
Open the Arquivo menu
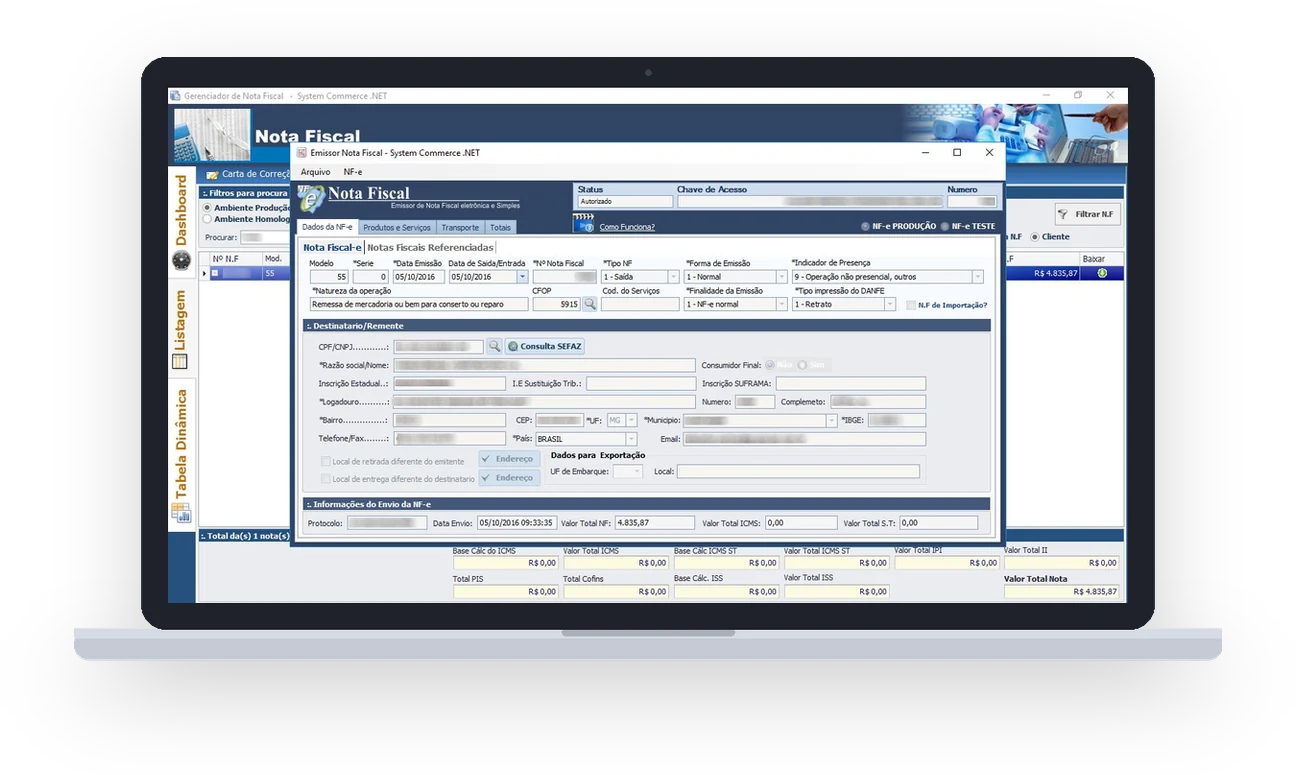[315, 172]
